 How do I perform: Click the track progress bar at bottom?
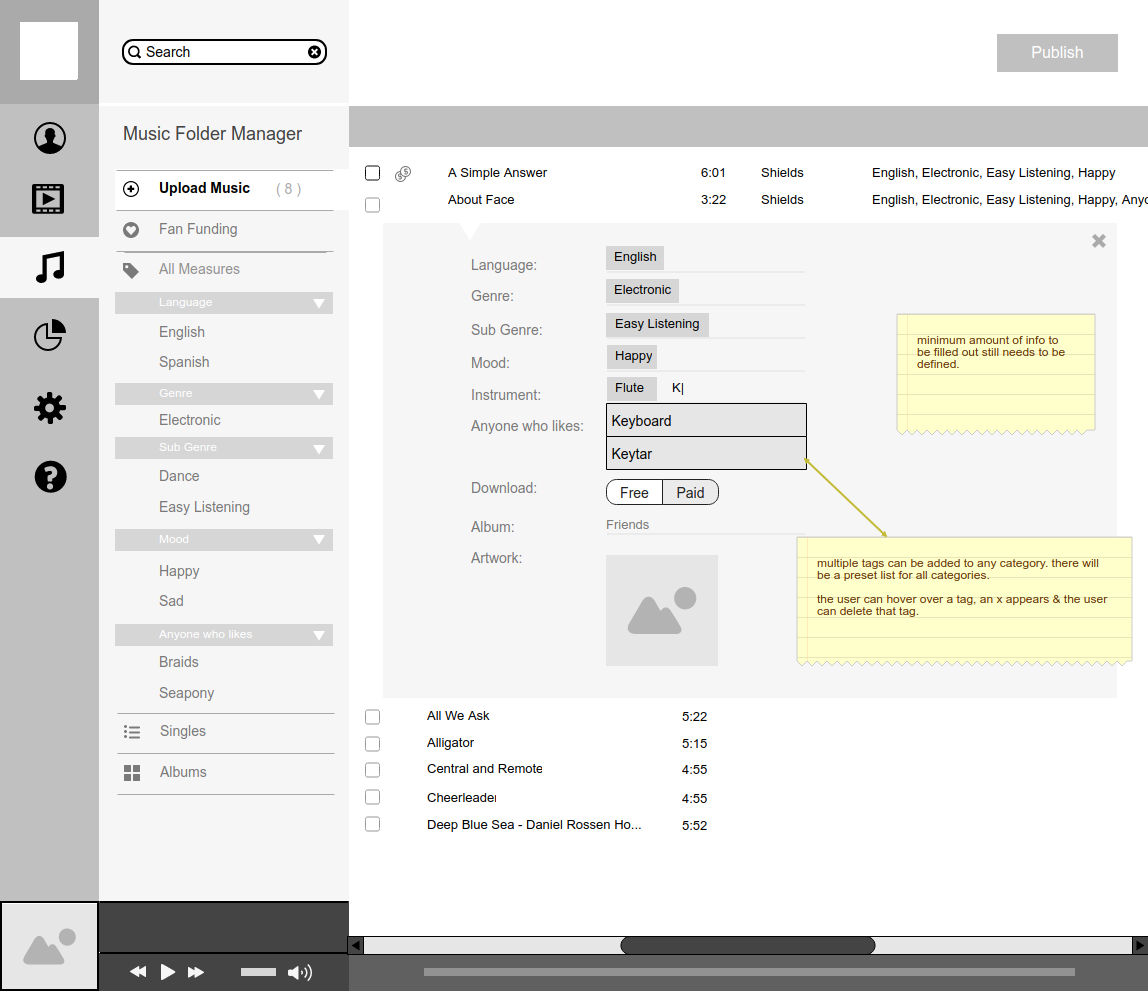click(749, 972)
